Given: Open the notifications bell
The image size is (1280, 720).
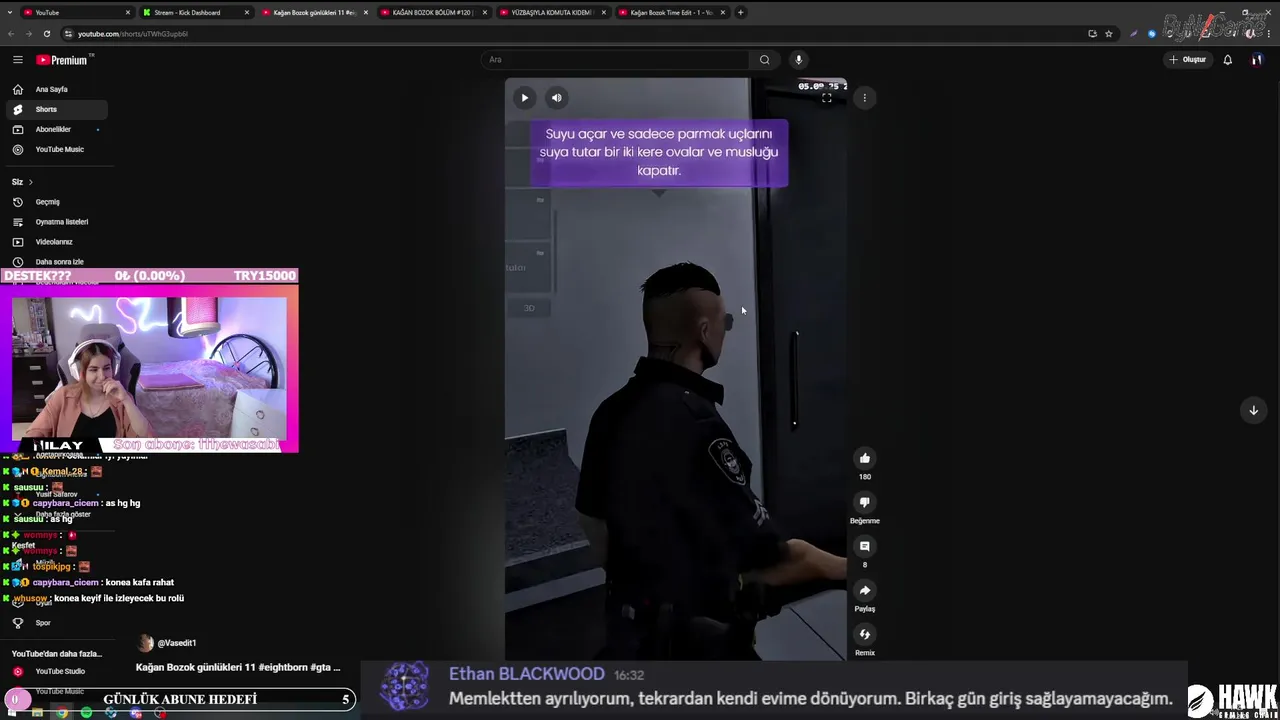Looking at the screenshot, I should tap(1227, 60).
